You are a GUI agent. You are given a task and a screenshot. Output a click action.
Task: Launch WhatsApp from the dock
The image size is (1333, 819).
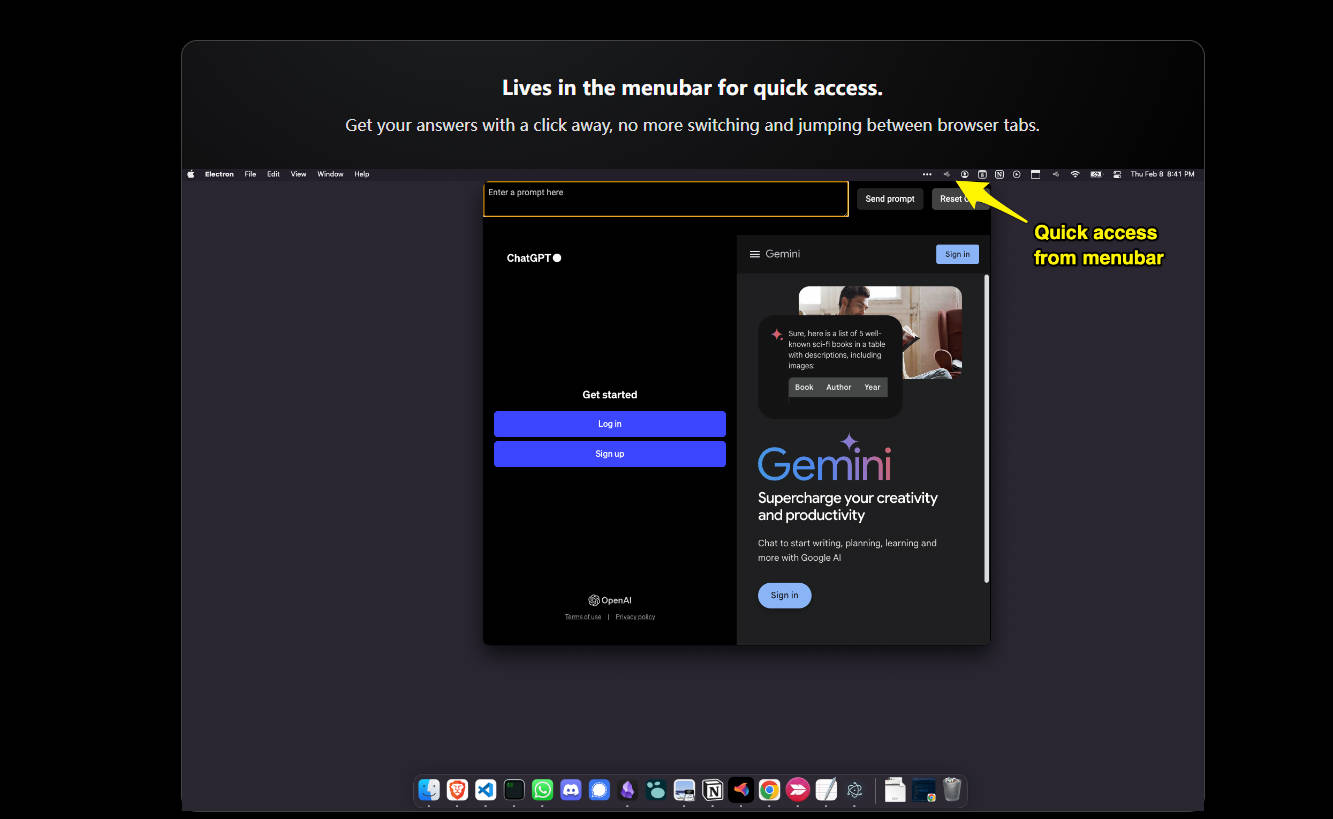pyautogui.click(x=542, y=790)
